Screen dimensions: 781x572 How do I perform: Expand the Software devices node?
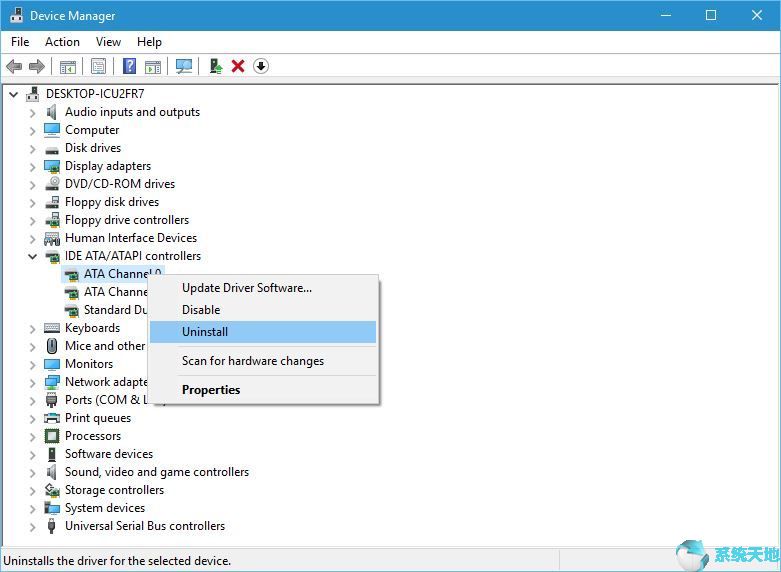32,454
